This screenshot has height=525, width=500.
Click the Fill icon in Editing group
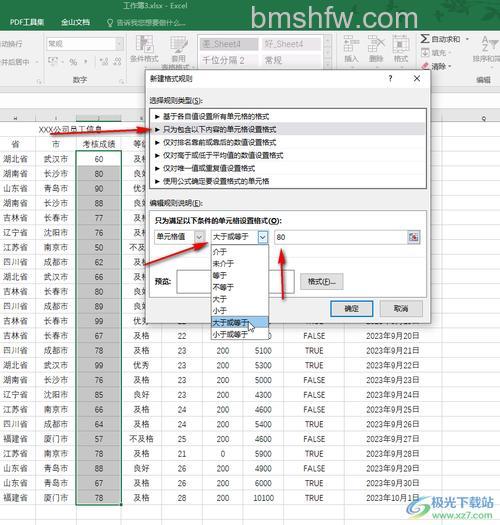click(425, 53)
